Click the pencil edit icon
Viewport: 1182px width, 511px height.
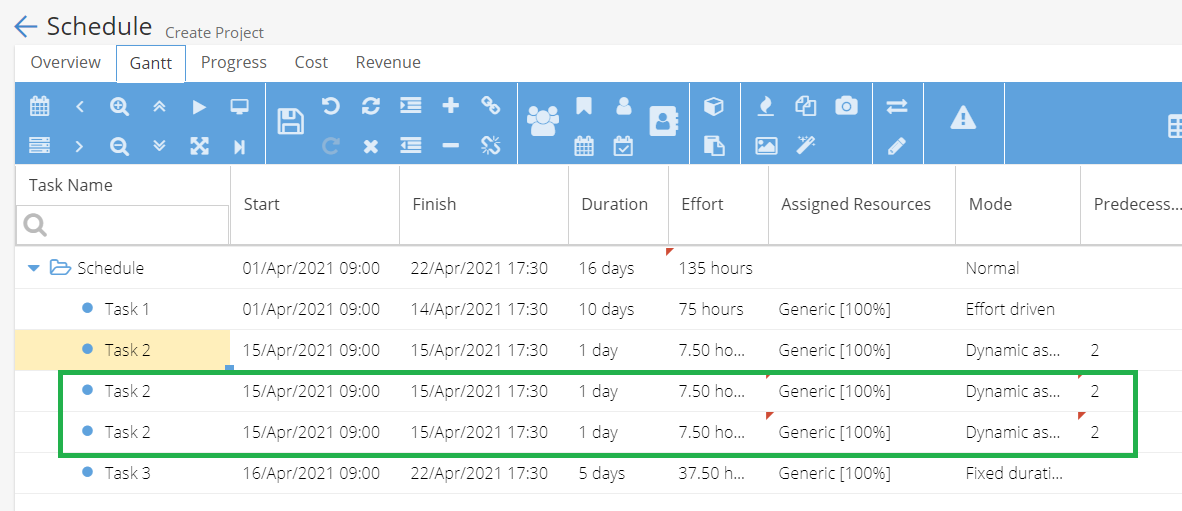coord(896,146)
